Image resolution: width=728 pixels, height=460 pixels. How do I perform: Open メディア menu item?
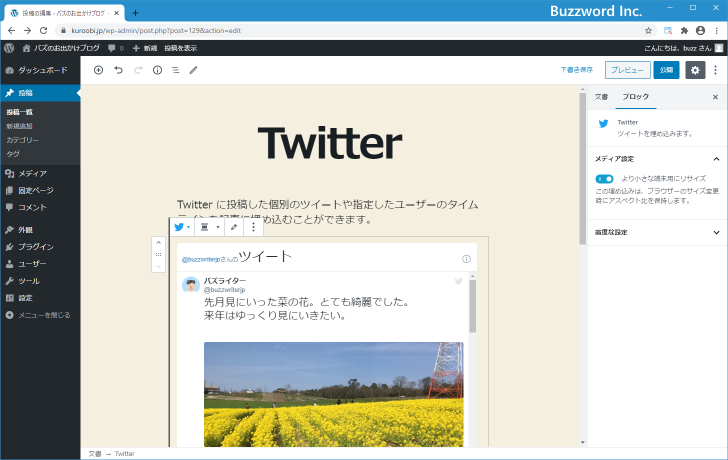pos(40,174)
